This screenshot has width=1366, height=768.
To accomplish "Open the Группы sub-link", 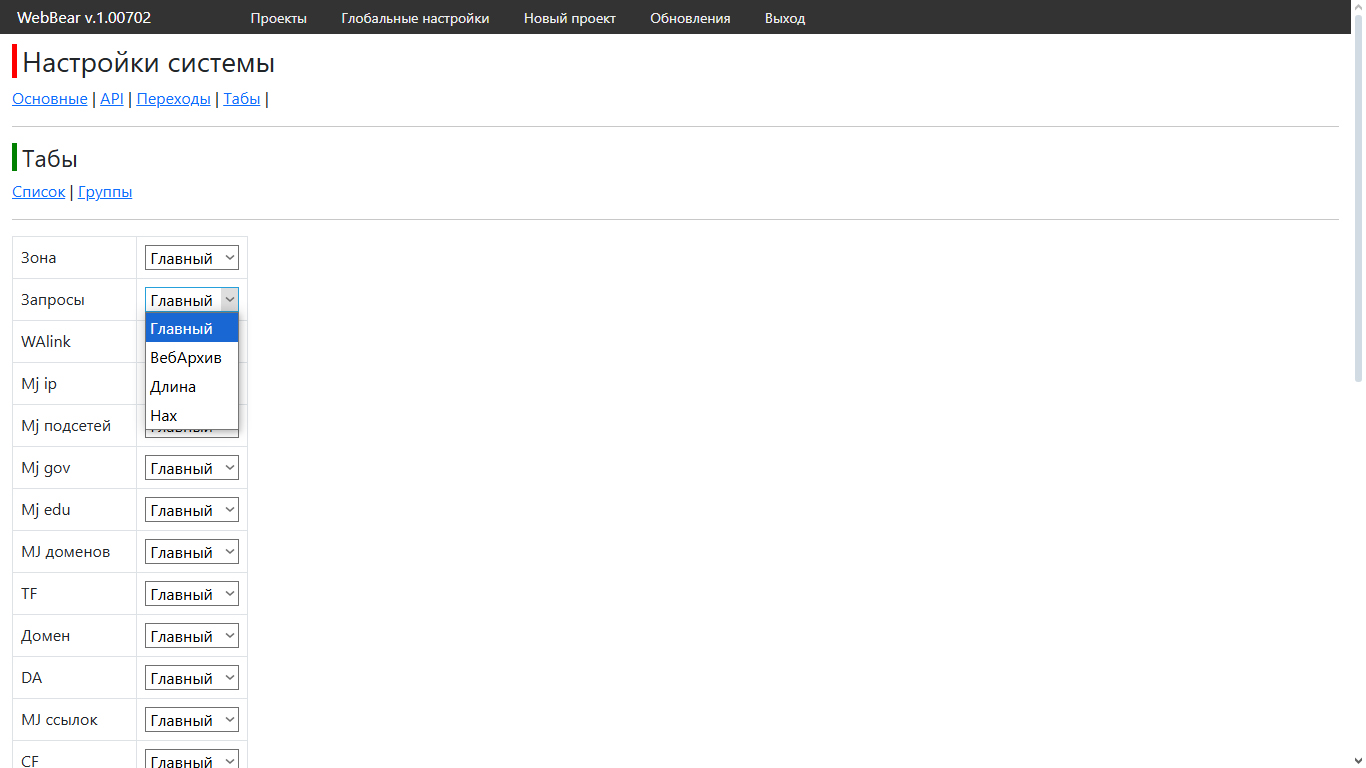I will pyautogui.click(x=105, y=192).
